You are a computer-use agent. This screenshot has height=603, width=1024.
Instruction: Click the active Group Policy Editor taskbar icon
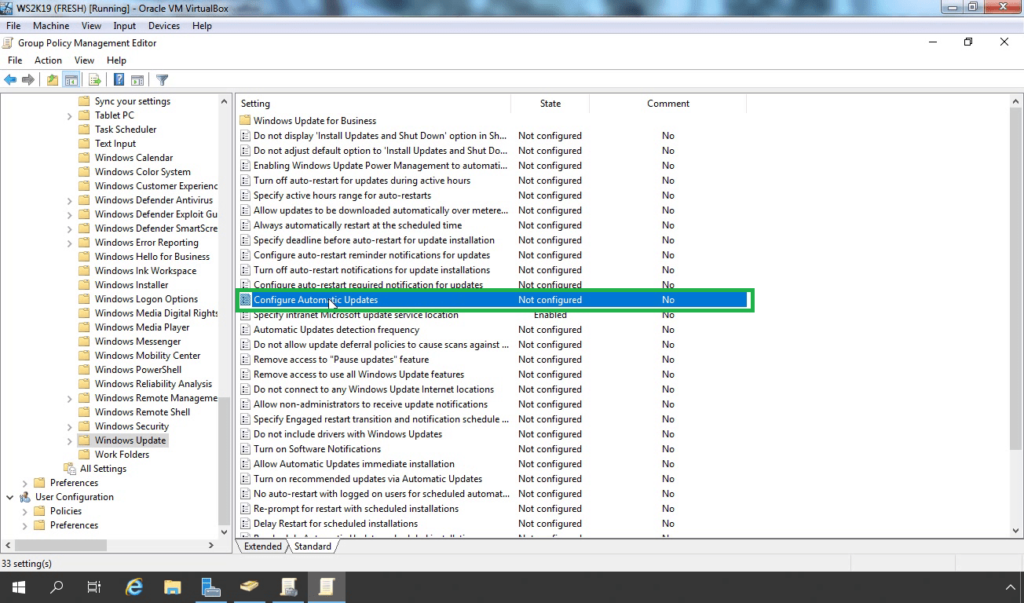(326, 587)
